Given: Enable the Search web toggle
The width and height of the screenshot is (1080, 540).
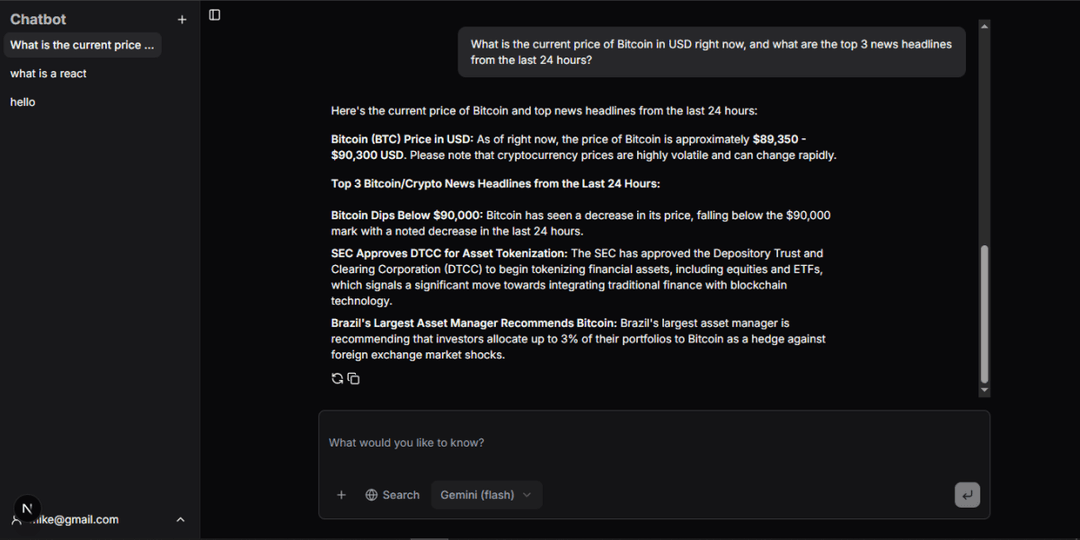Looking at the screenshot, I should click(392, 495).
